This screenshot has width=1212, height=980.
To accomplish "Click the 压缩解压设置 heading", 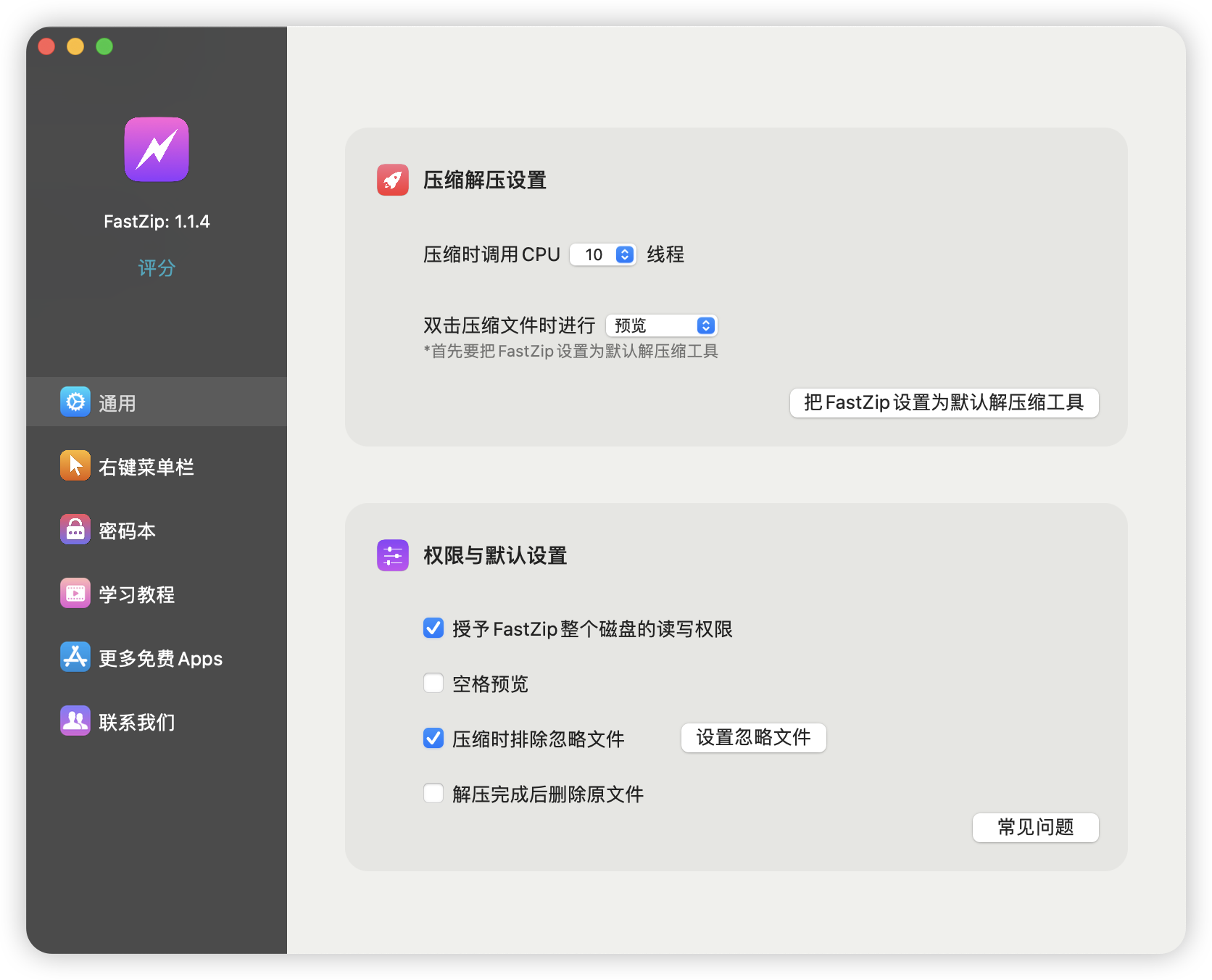I will point(485,180).
